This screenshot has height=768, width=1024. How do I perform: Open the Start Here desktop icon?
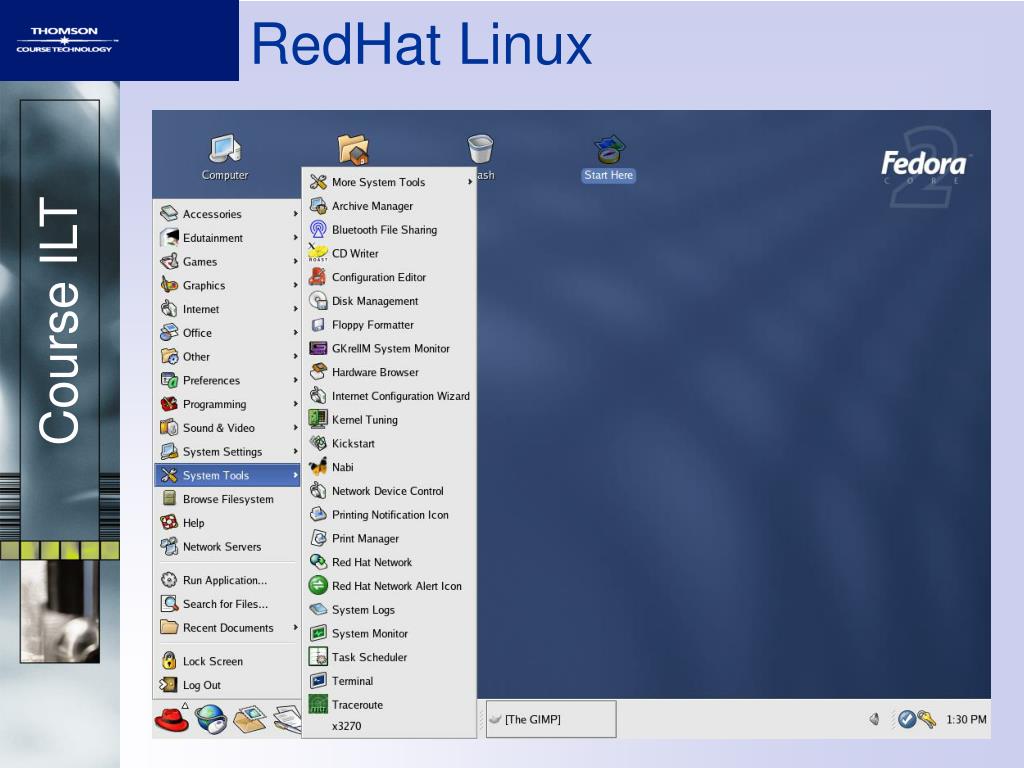point(609,159)
